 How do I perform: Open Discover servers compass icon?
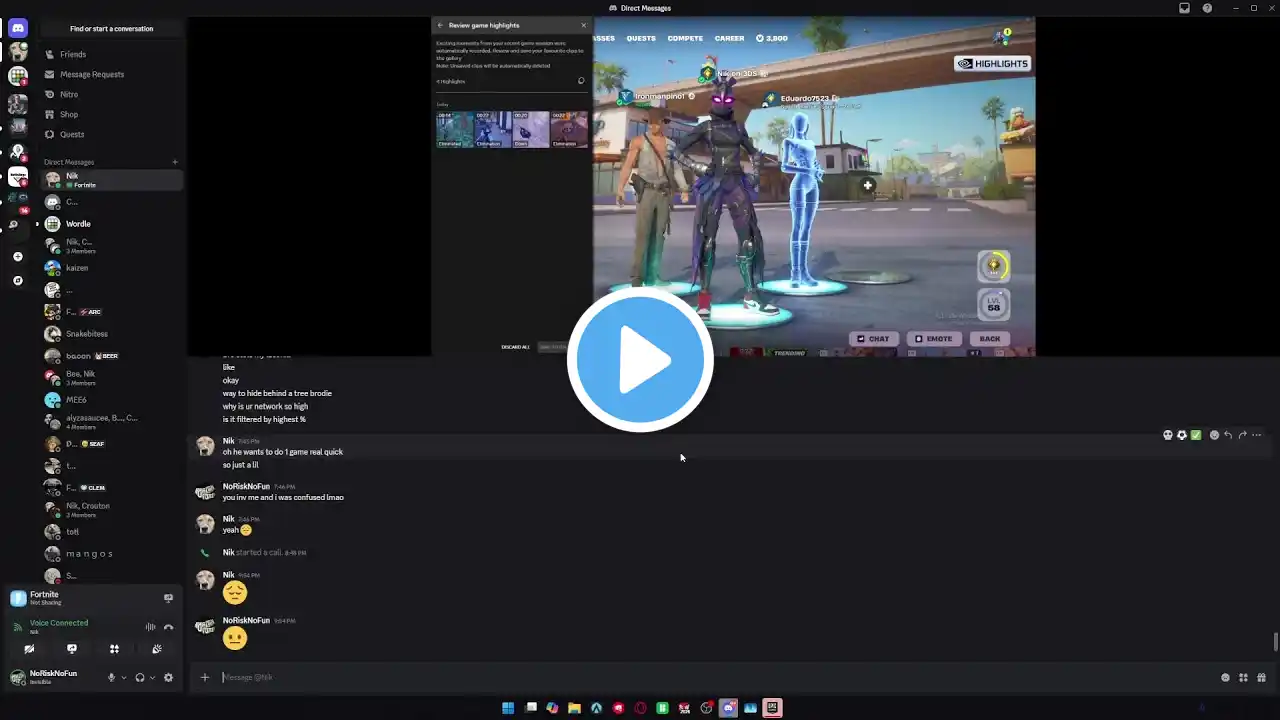tap(18, 281)
